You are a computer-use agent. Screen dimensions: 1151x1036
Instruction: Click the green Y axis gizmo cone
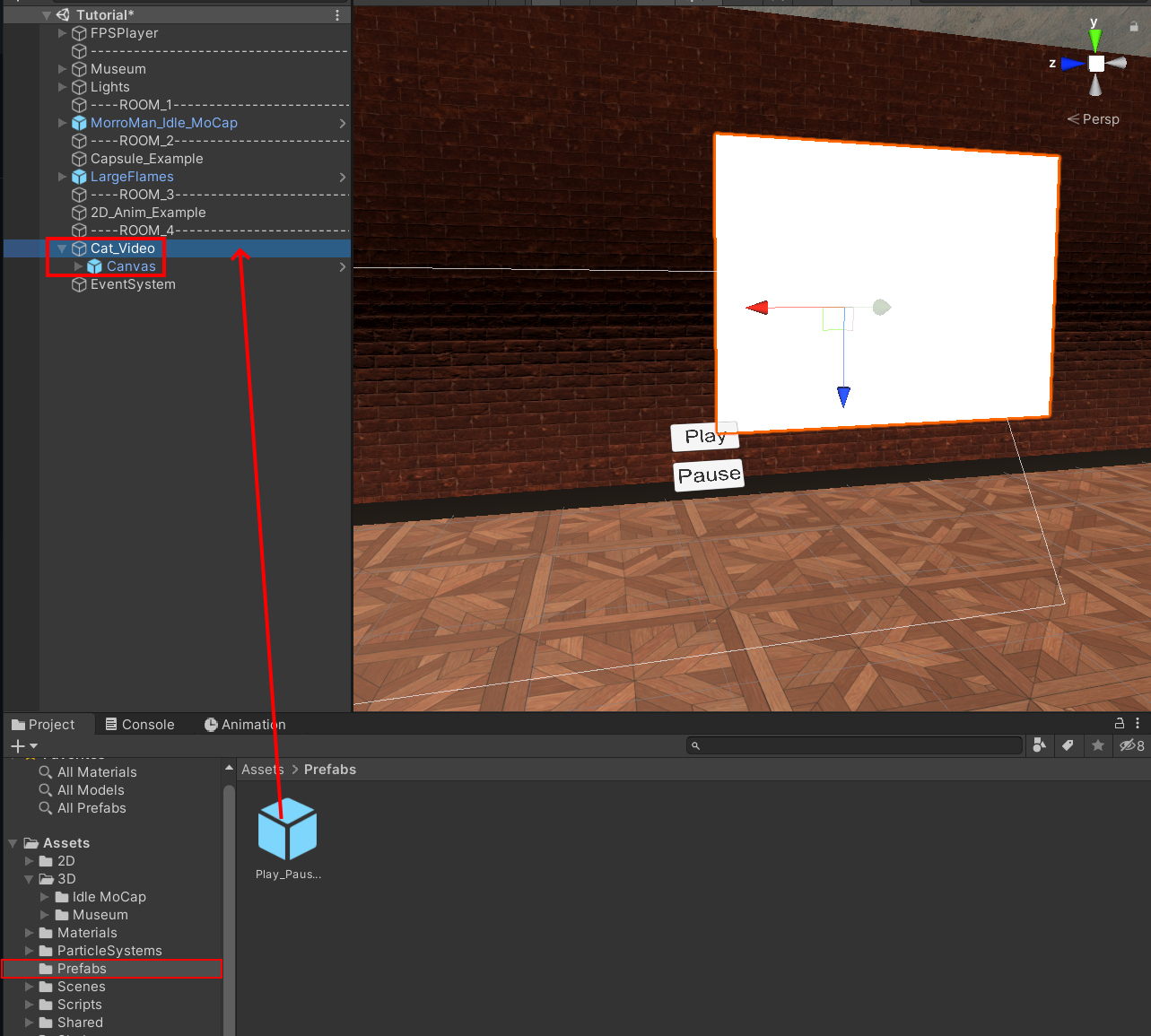(x=1095, y=40)
